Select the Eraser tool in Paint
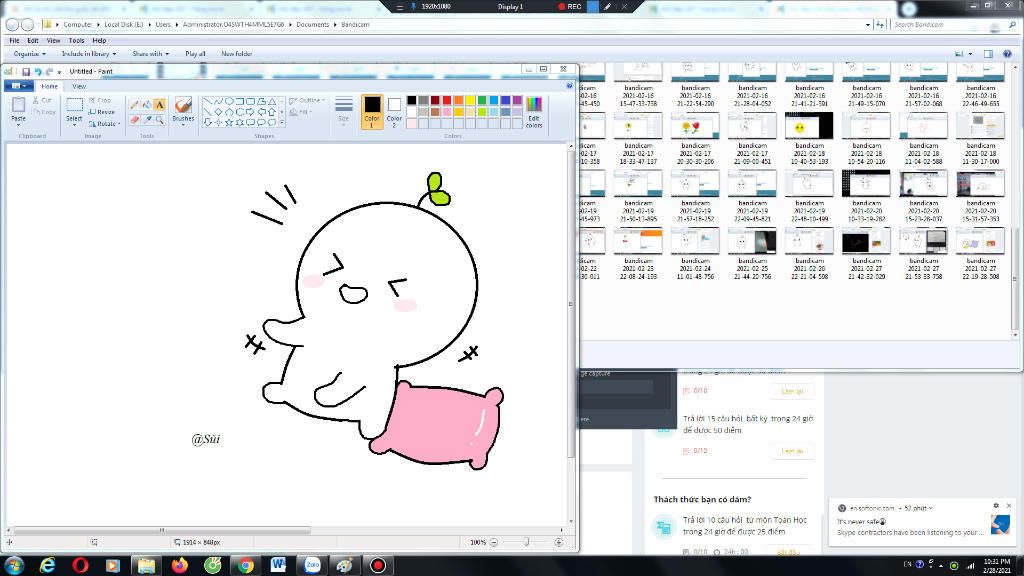This screenshot has height=576, width=1024. click(x=135, y=120)
